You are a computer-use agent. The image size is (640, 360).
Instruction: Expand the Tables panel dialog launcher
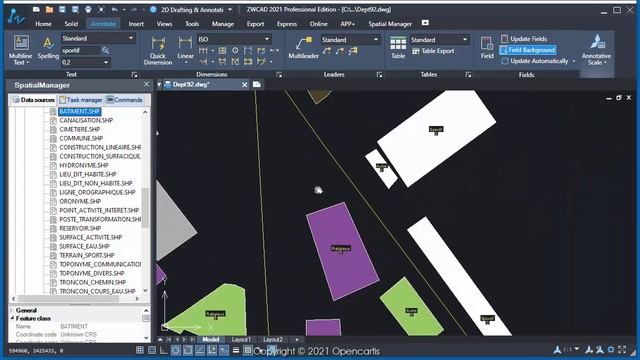click(x=468, y=75)
